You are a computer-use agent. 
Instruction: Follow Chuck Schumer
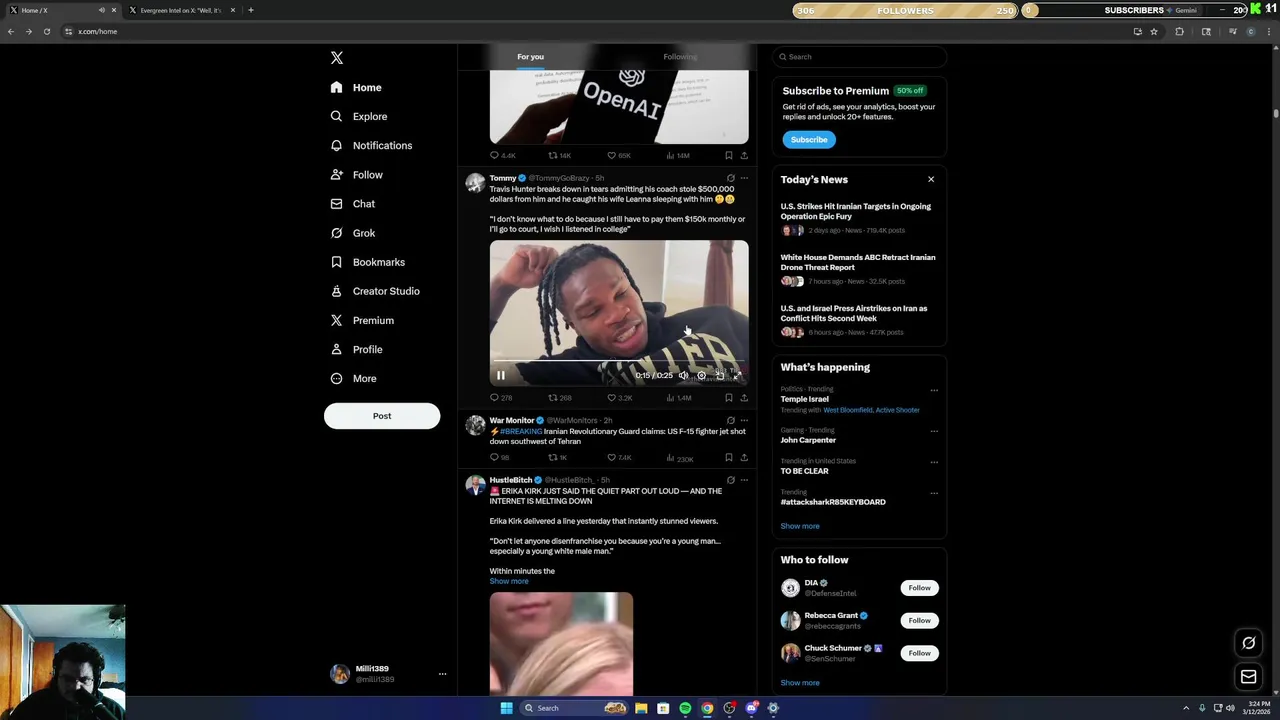(x=919, y=653)
